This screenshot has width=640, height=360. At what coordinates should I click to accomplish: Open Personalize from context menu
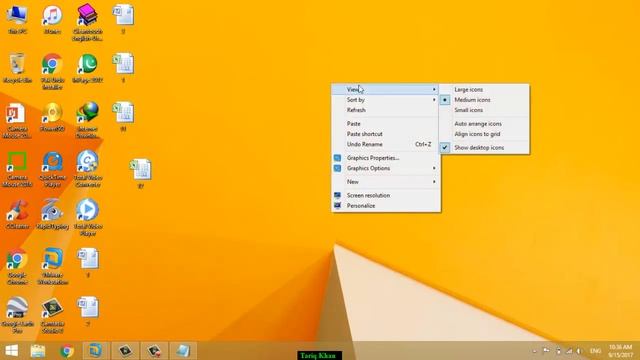point(386,206)
